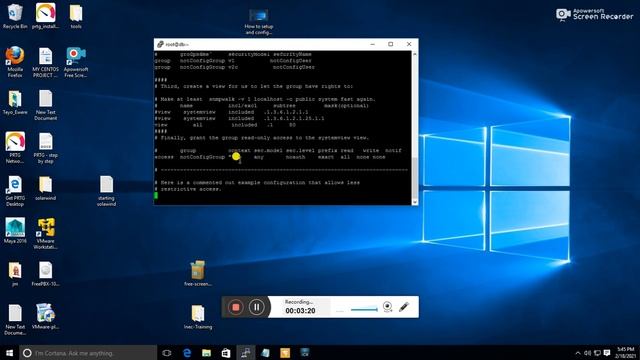Stop the screen recording

pyautogui.click(x=236, y=307)
